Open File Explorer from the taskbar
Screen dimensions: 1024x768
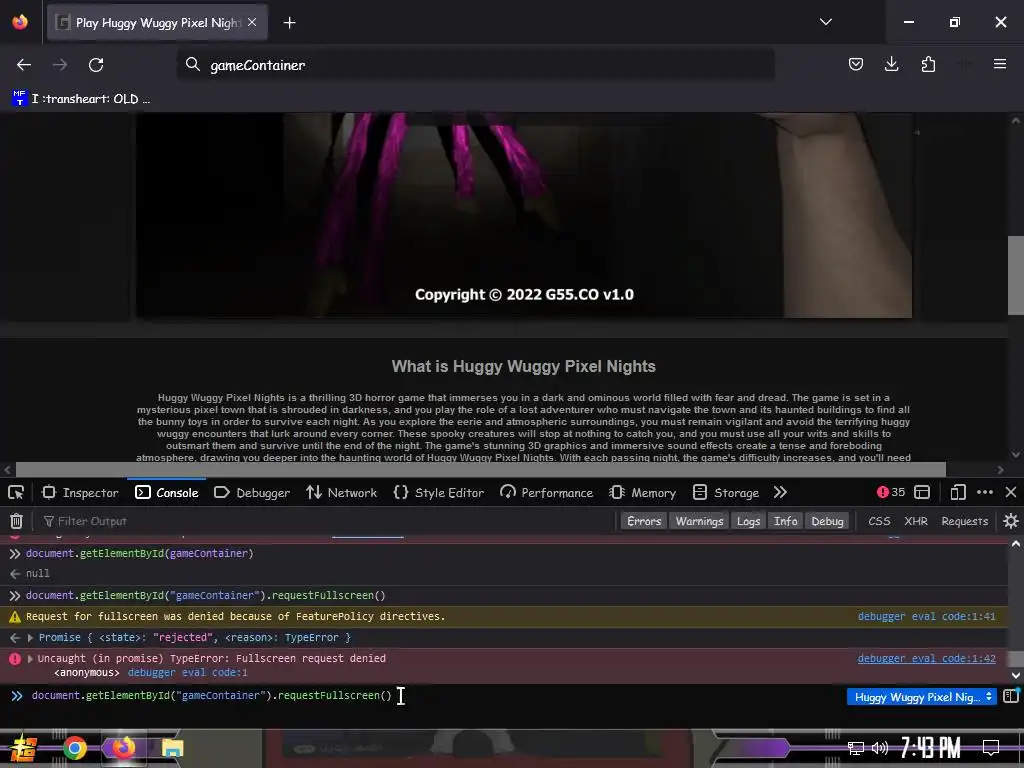(172, 748)
